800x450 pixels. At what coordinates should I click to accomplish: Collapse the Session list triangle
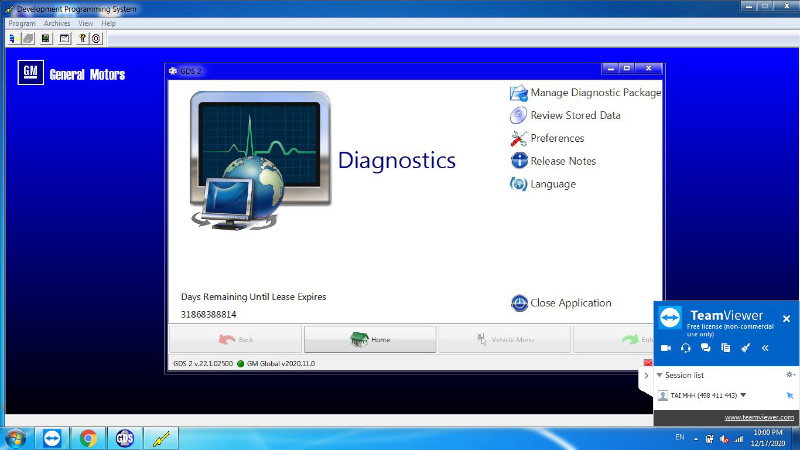click(659, 375)
